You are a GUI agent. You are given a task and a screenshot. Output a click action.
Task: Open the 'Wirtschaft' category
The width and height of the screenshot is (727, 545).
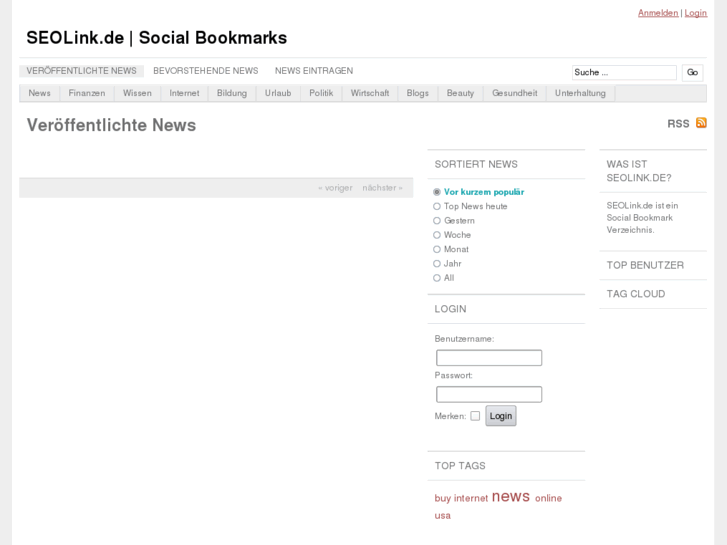[x=370, y=93]
